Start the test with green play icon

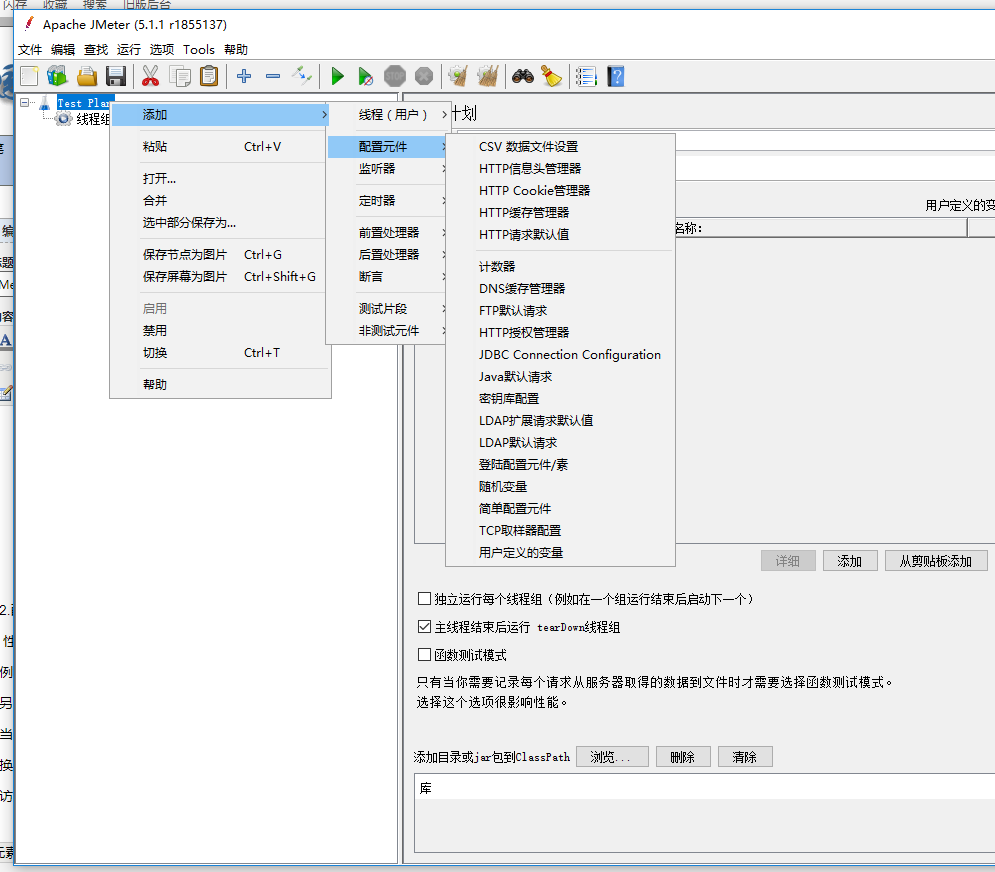point(338,77)
